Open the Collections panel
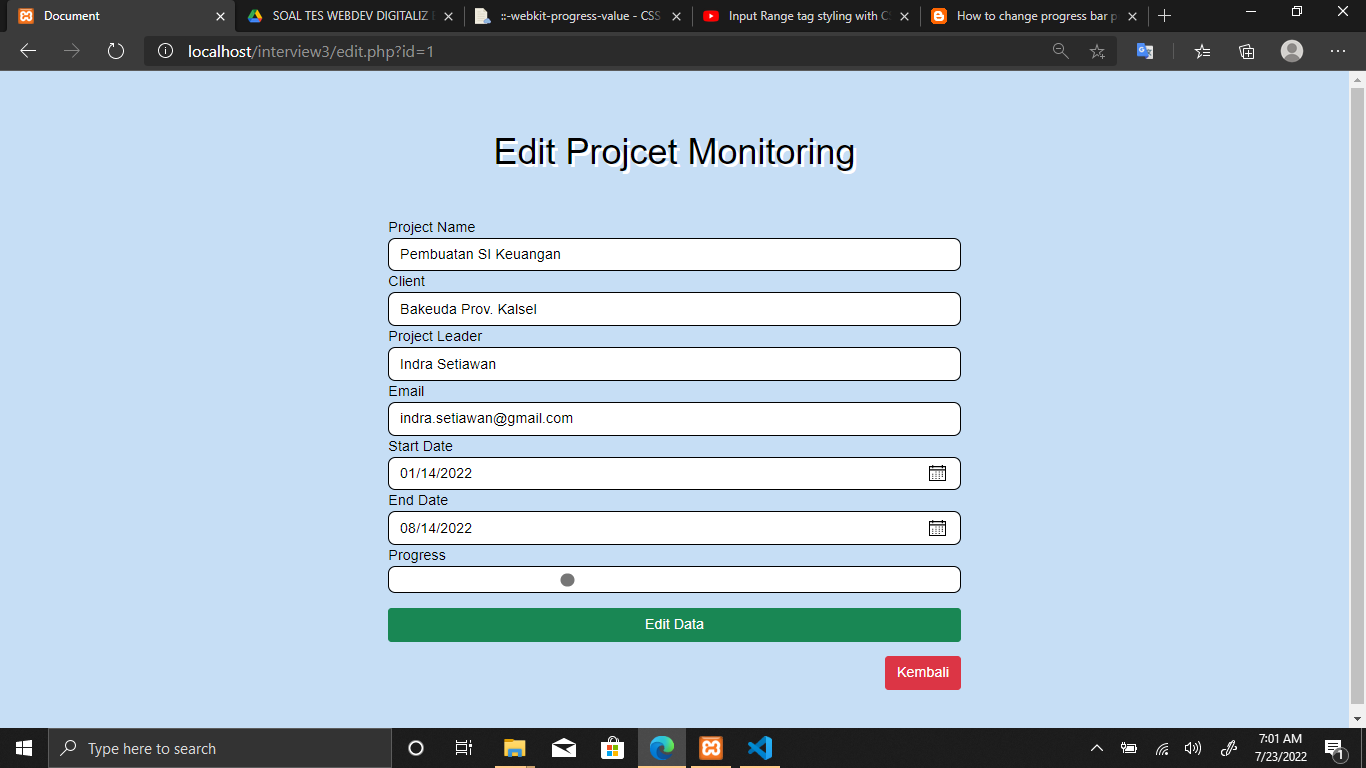1366x768 pixels. 1246,51
